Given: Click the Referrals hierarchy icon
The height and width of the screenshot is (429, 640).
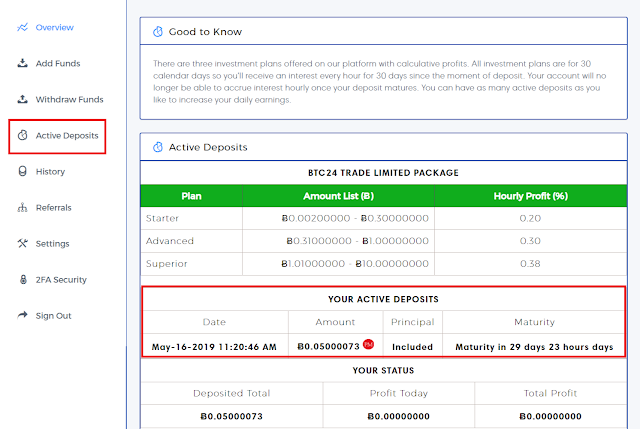Looking at the screenshot, I should click(22, 207).
